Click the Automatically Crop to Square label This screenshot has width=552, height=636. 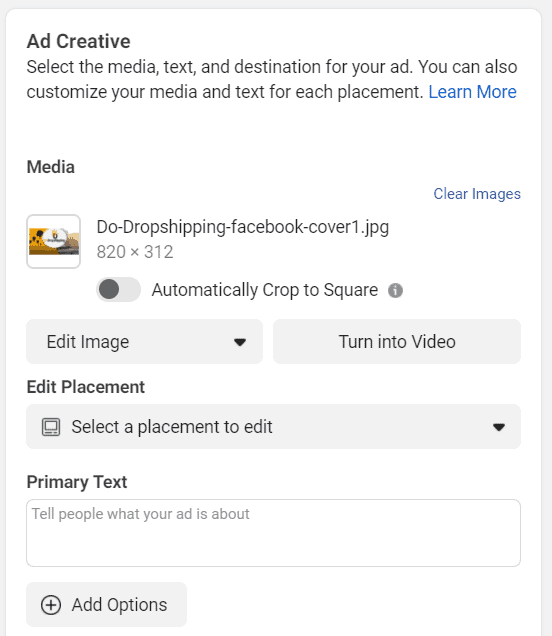point(265,290)
